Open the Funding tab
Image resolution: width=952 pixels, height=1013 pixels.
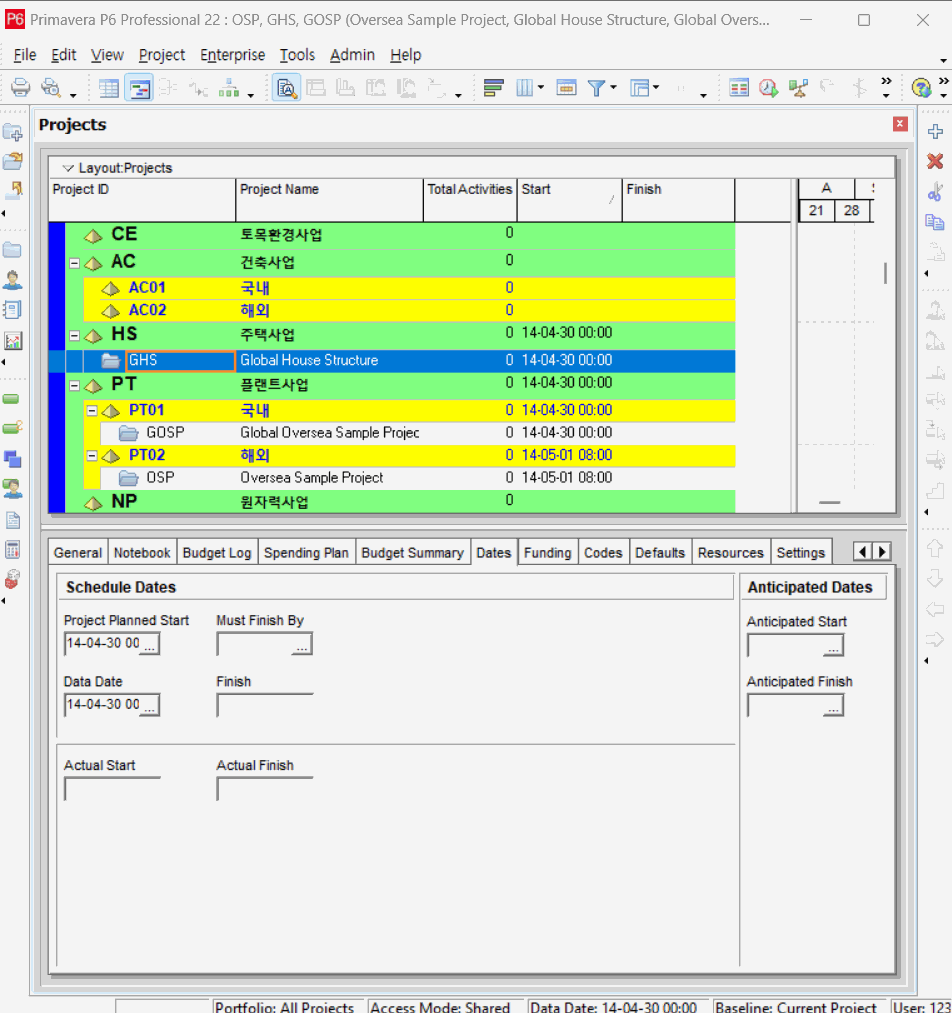pos(548,553)
